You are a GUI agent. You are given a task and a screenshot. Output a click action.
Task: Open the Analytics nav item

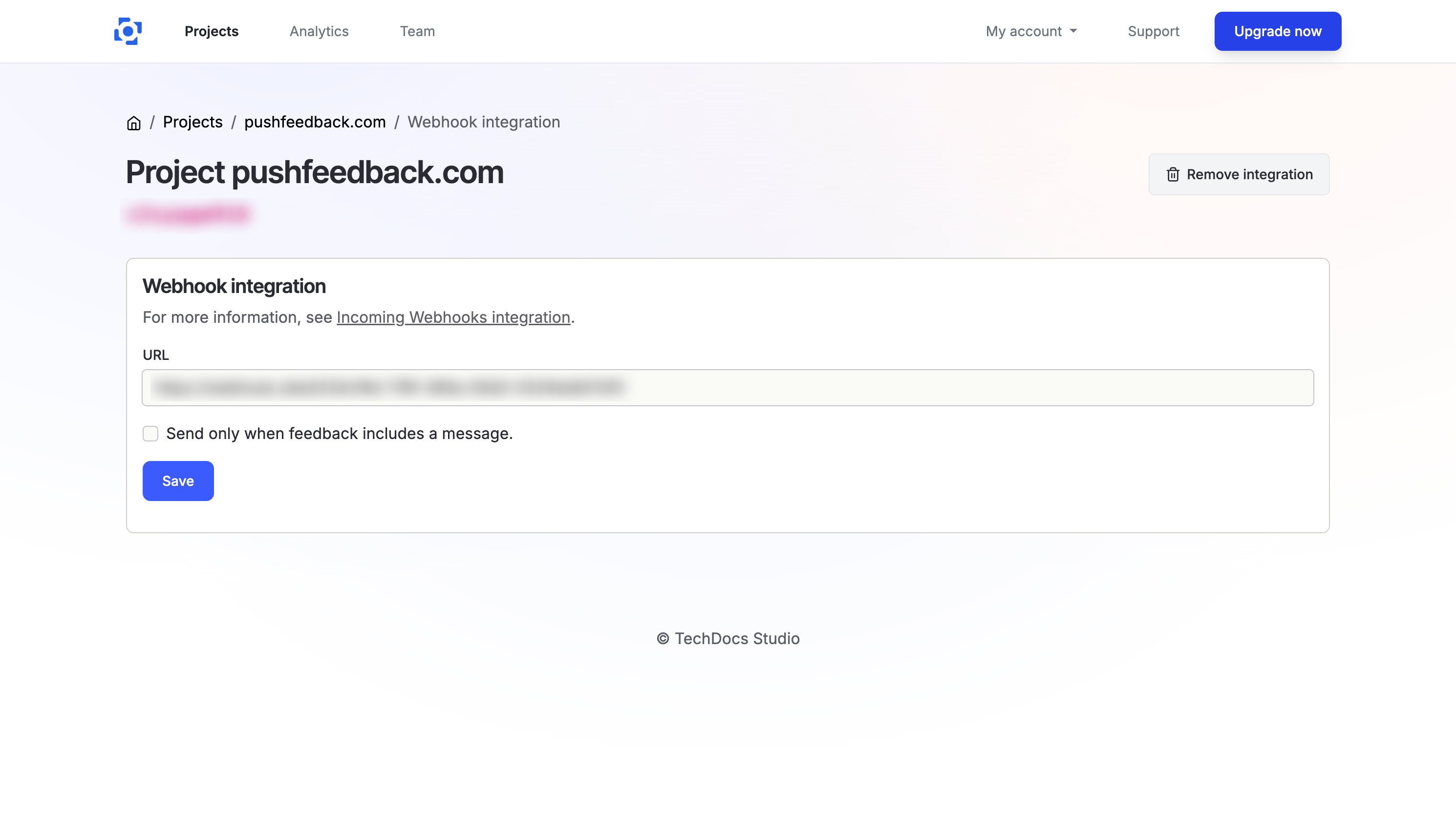[x=319, y=31]
